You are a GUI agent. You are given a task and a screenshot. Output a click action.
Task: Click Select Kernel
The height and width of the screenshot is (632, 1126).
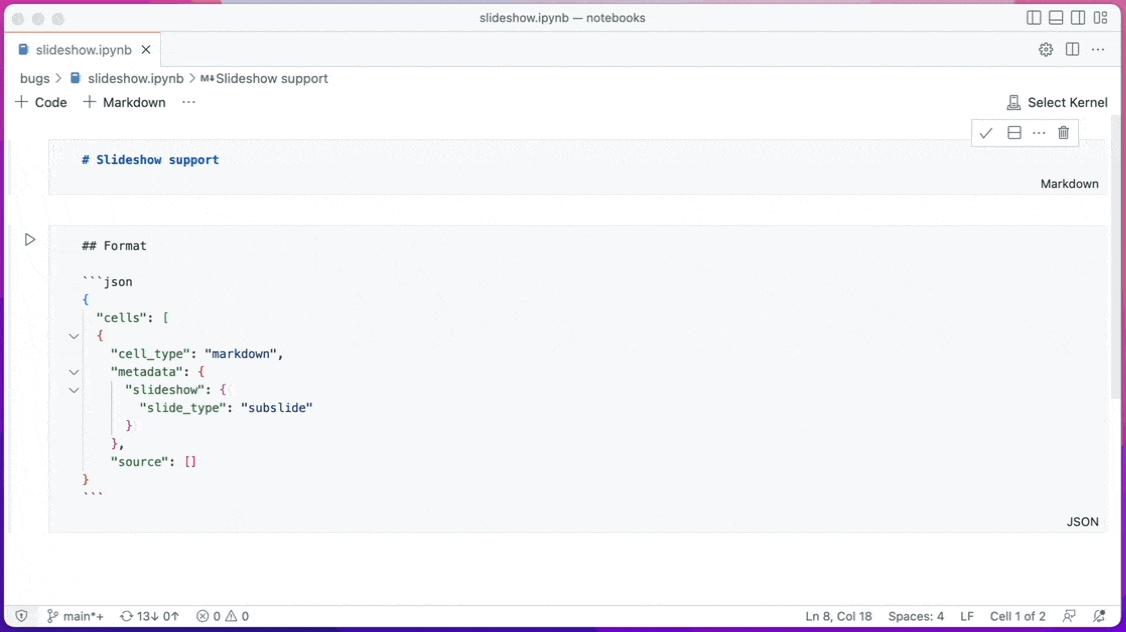pyautogui.click(x=1056, y=102)
